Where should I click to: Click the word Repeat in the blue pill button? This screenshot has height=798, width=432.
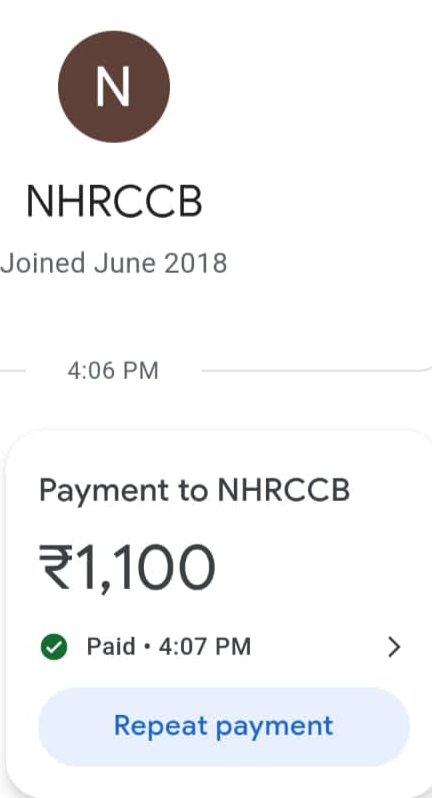(161, 727)
